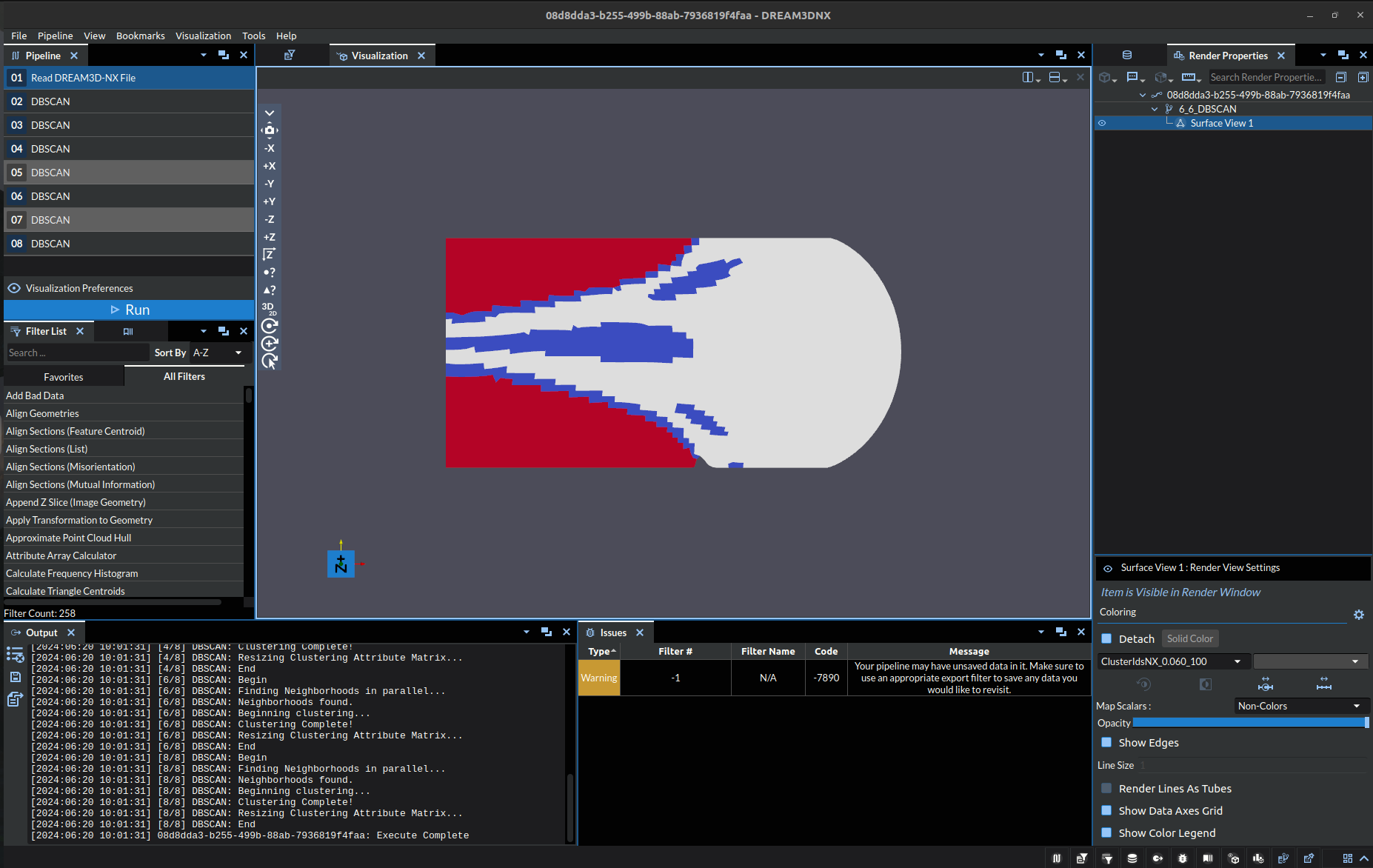Click the reset center of rotation icon
The width and height of the screenshot is (1373, 868).
point(270,326)
